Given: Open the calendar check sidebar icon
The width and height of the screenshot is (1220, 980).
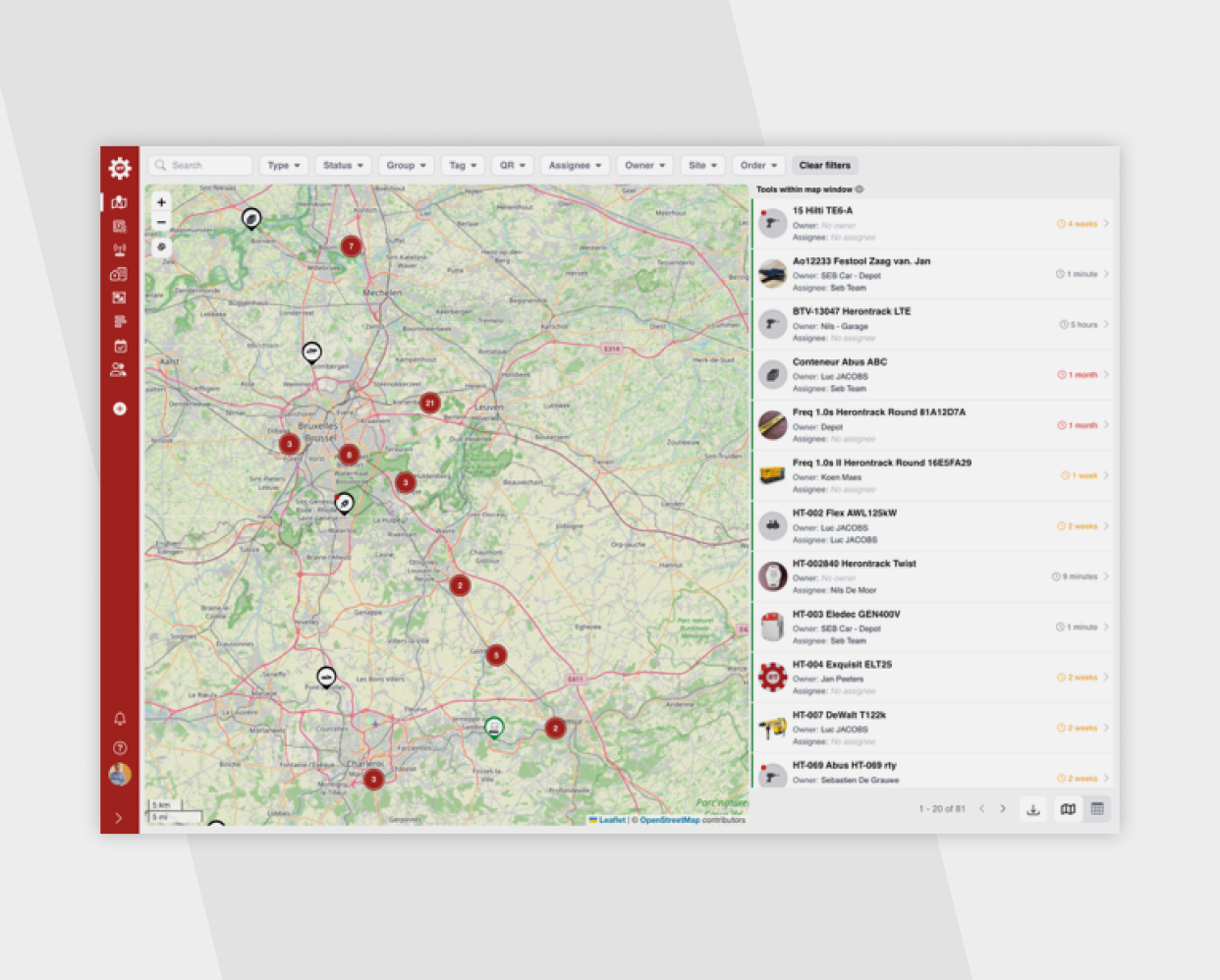Looking at the screenshot, I should (x=119, y=346).
